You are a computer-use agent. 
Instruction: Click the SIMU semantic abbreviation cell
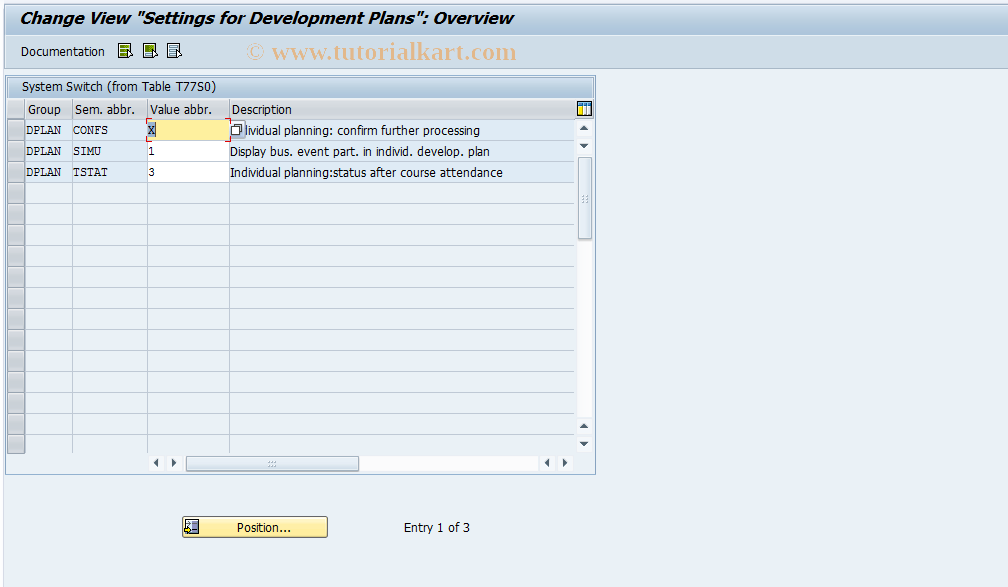pyautogui.click(x=110, y=151)
